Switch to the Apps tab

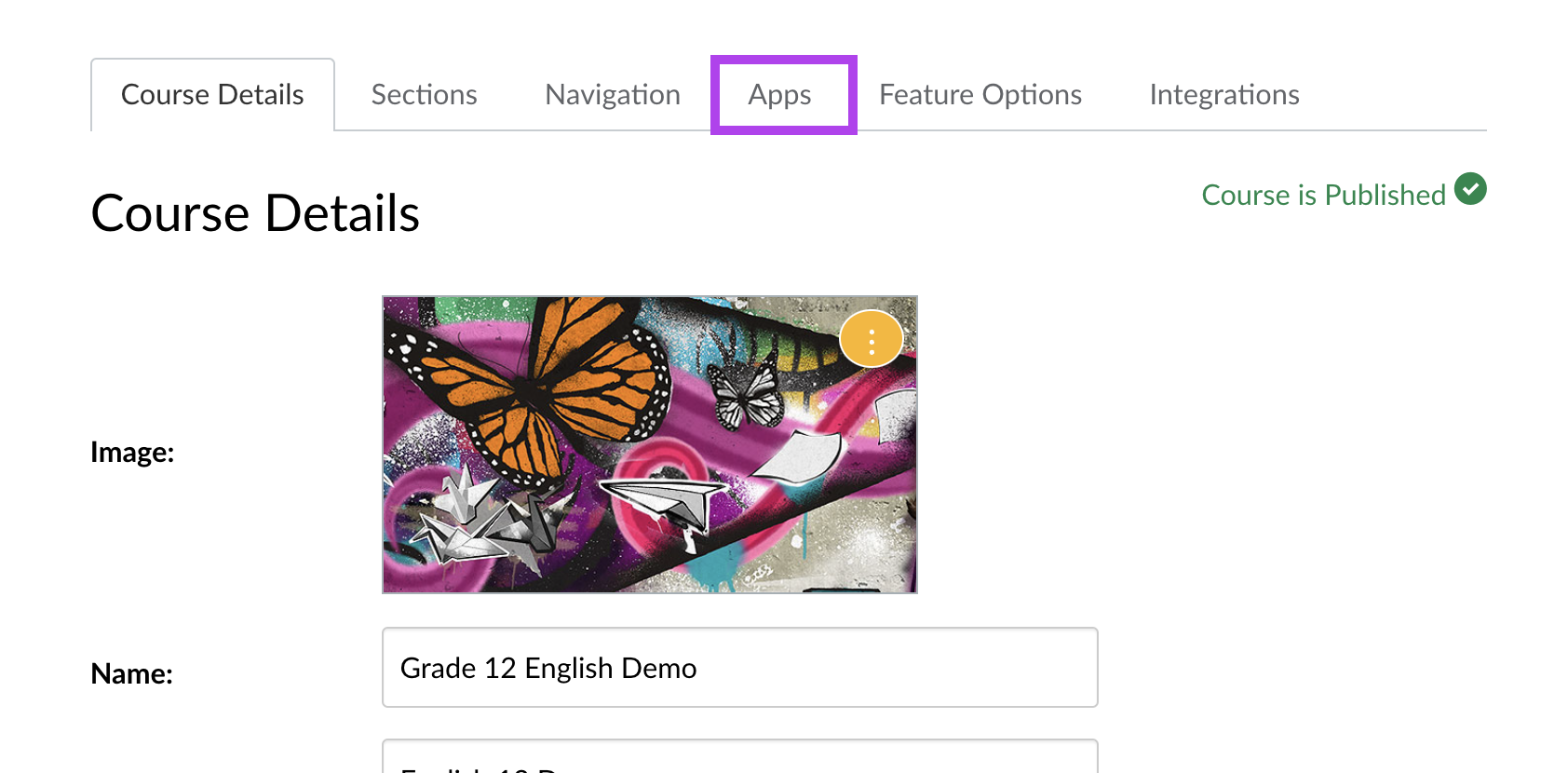point(780,95)
